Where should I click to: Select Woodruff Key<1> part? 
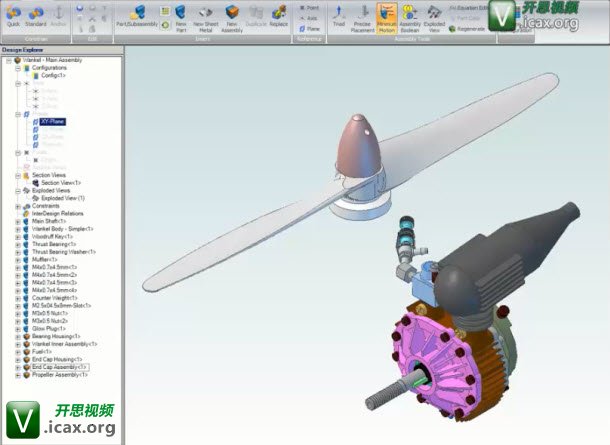point(53,237)
